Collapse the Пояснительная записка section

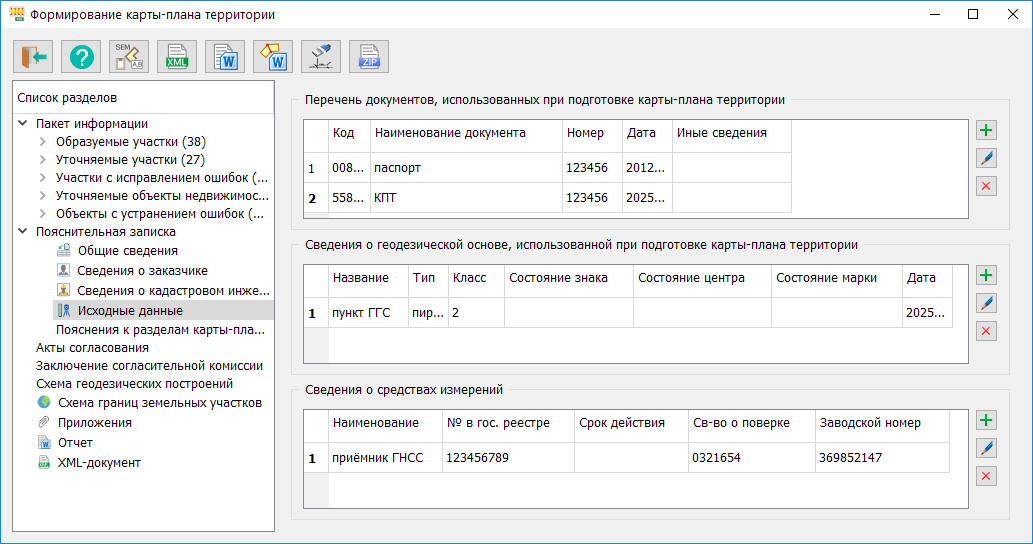(x=23, y=232)
